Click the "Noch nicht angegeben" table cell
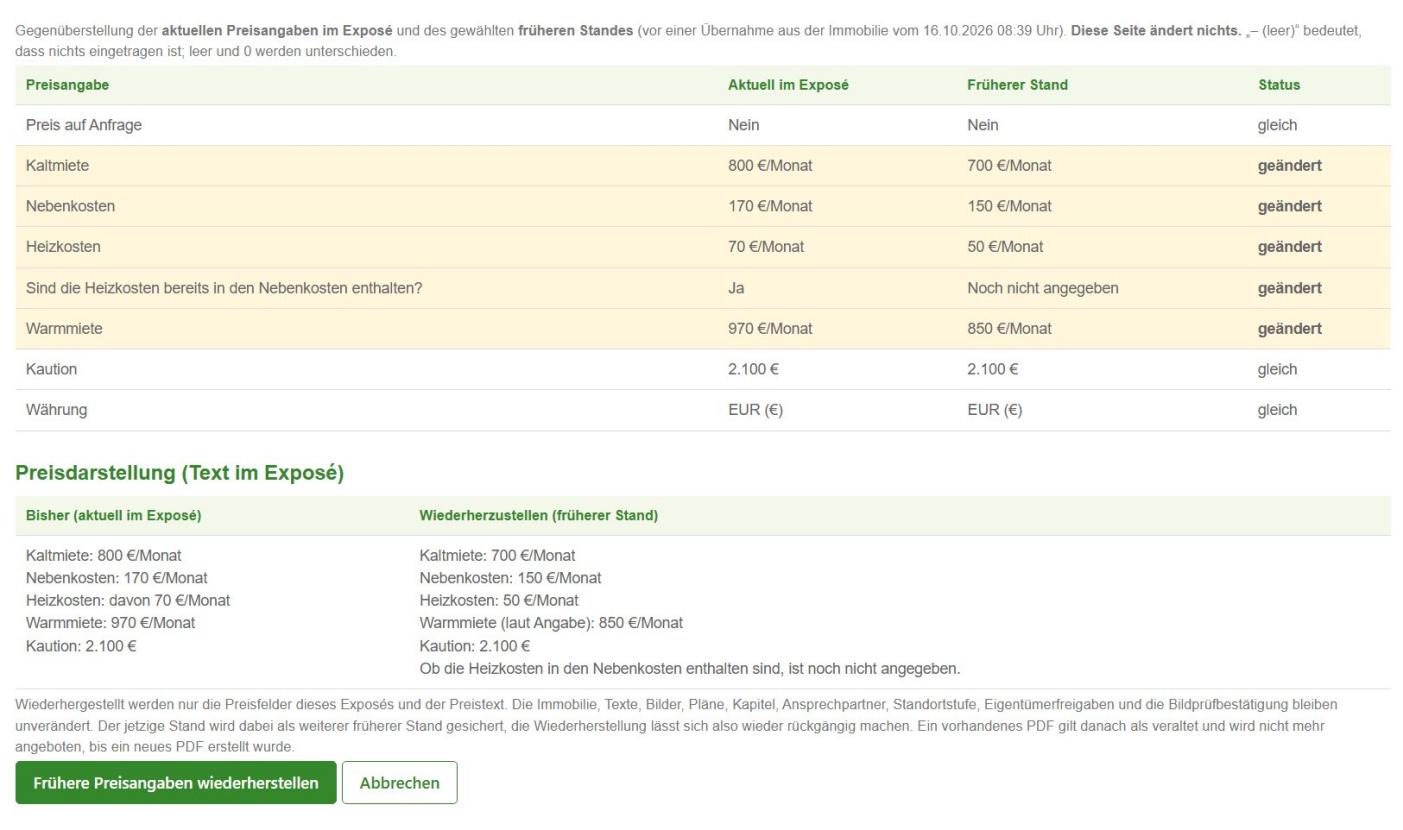The image size is (1403, 830). pyautogui.click(x=1043, y=288)
